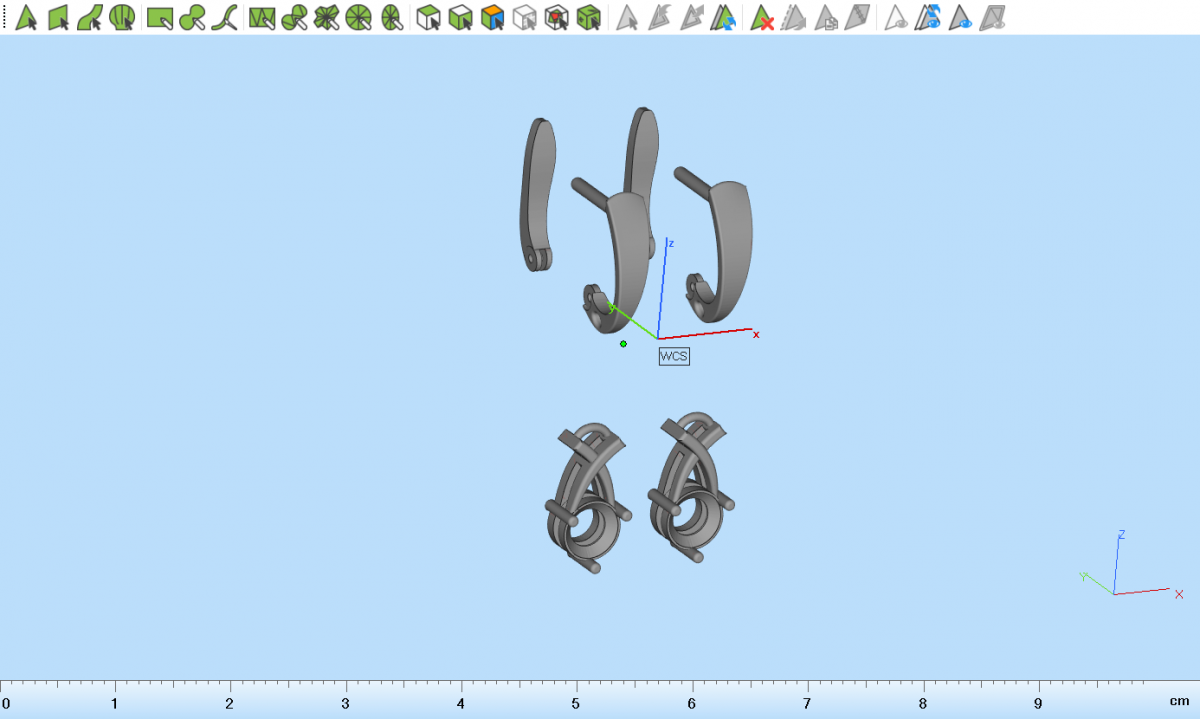1200x719 pixels.
Task: Click the triangles icon with blue refresh eye
Action: [930, 17]
